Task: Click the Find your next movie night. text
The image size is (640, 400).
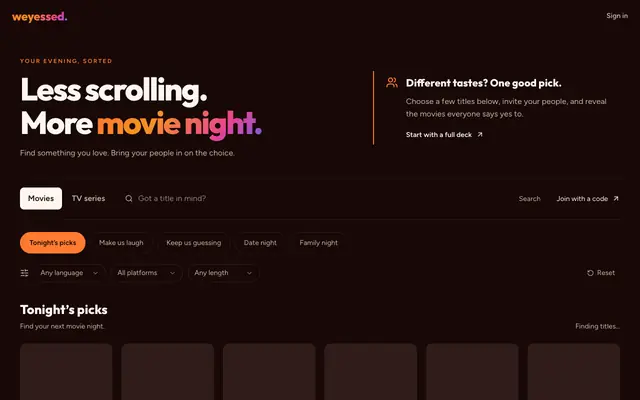Action: pos(62,326)
